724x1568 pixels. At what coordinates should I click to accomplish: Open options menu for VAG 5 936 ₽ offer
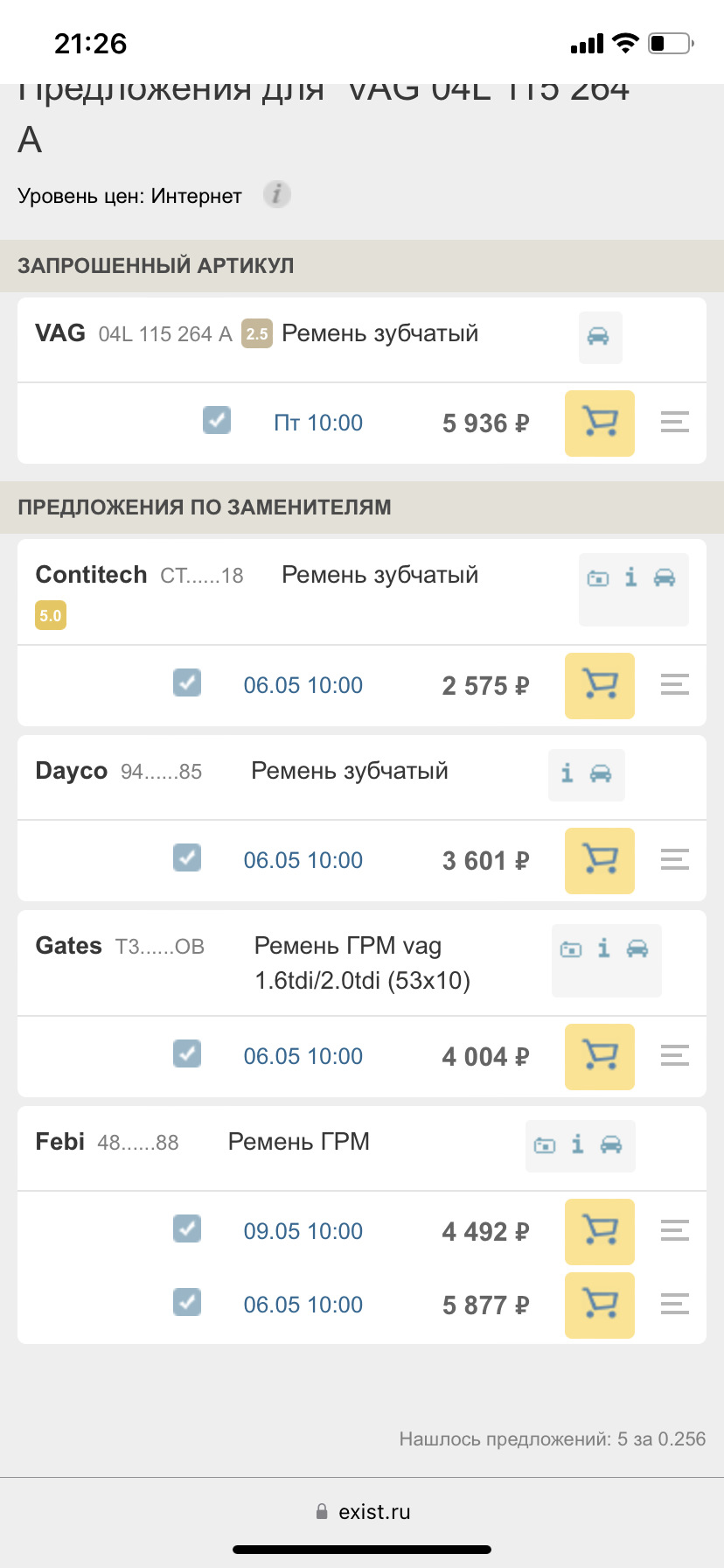674,423
